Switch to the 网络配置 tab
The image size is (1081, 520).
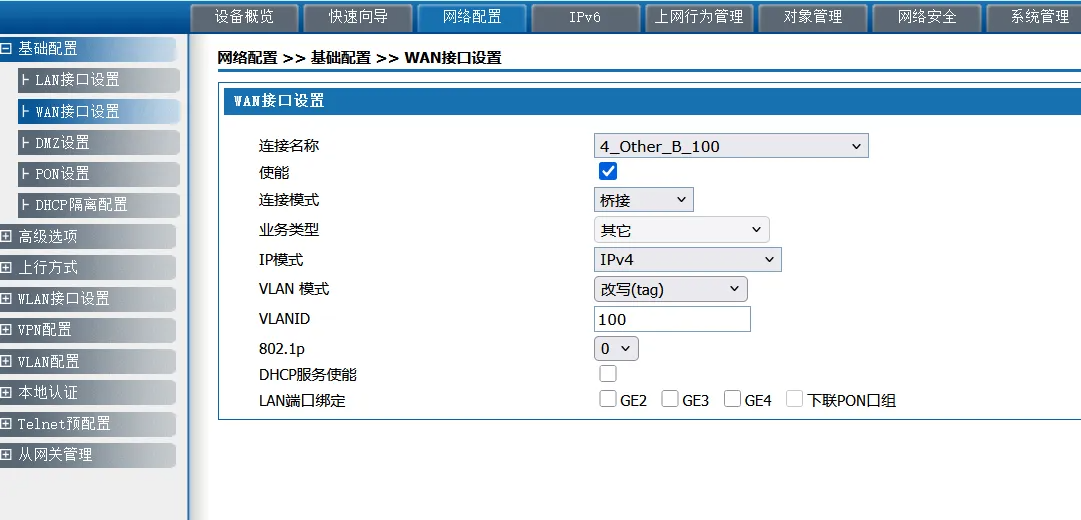tap(472, 17)
